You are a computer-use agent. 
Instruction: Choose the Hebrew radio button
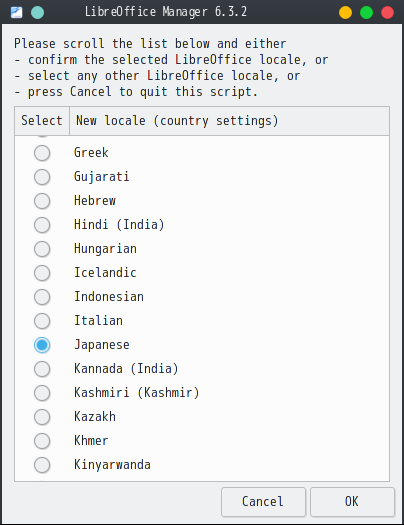pos(42,201)
